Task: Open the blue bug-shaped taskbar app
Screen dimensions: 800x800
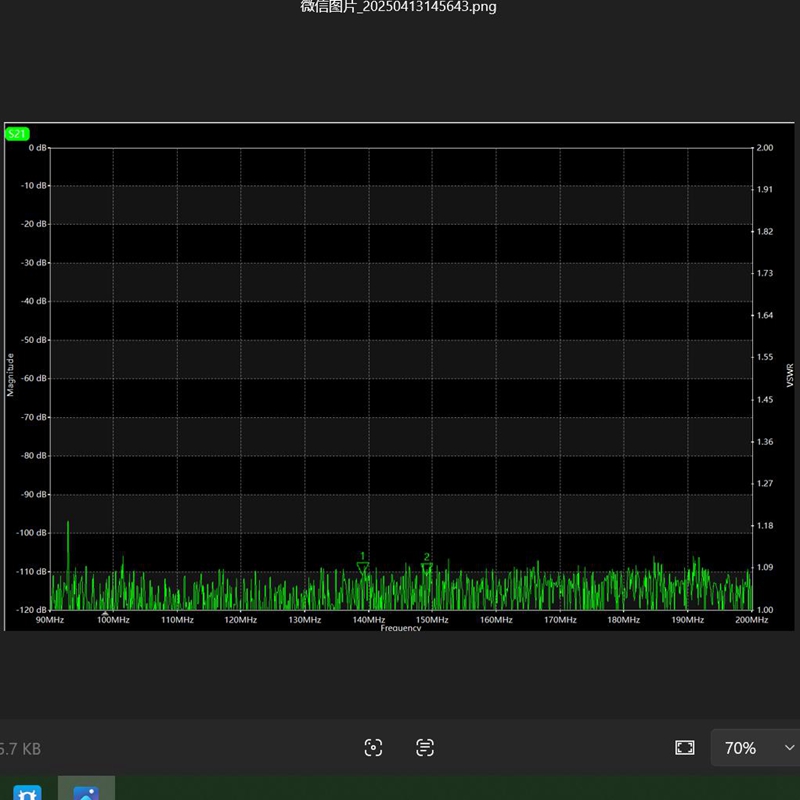Action: point(28,792)
